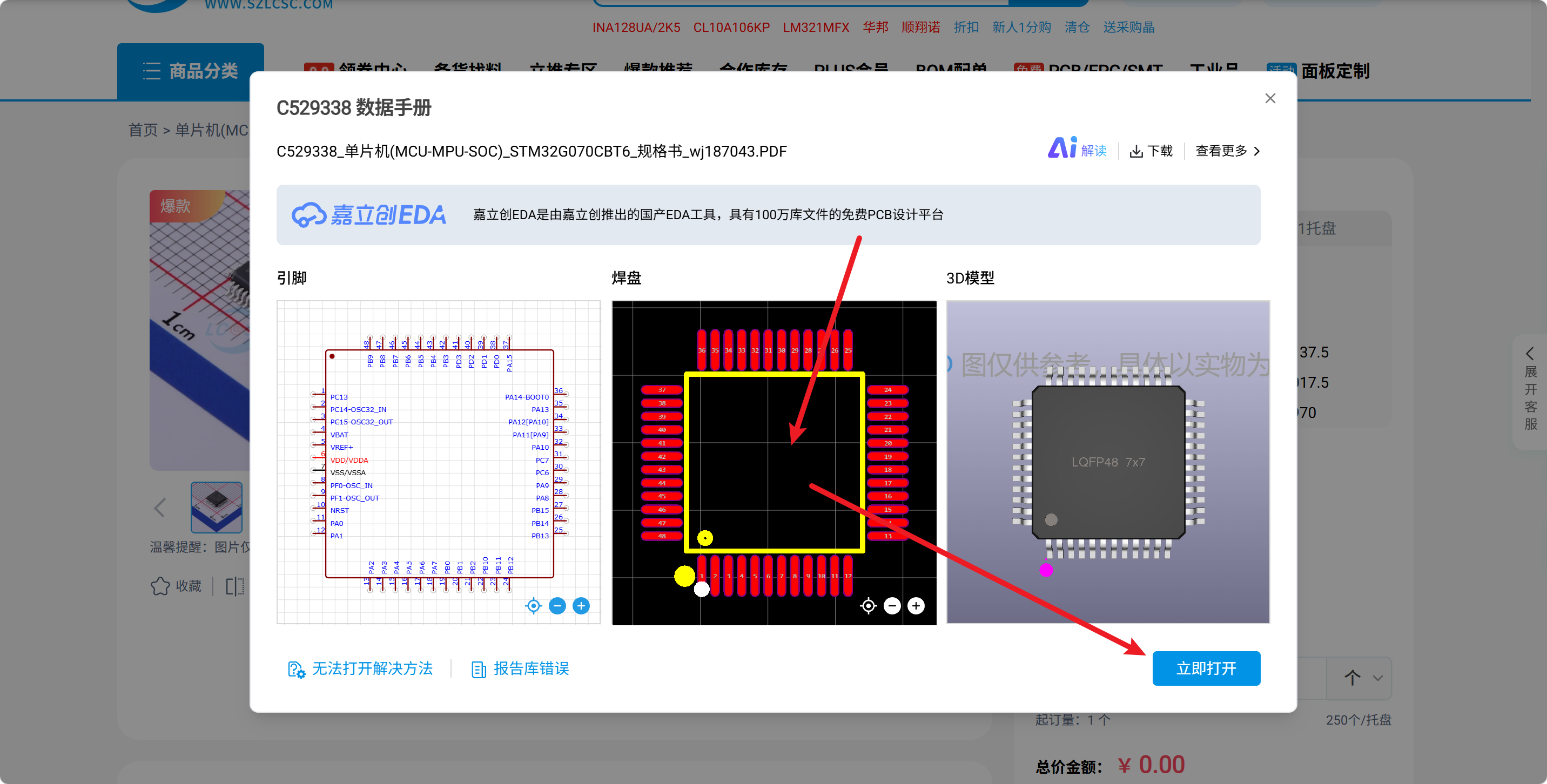Open the 嘉立创EDA banner
Screen dimensions: 1547x784
tap(768, 214)
